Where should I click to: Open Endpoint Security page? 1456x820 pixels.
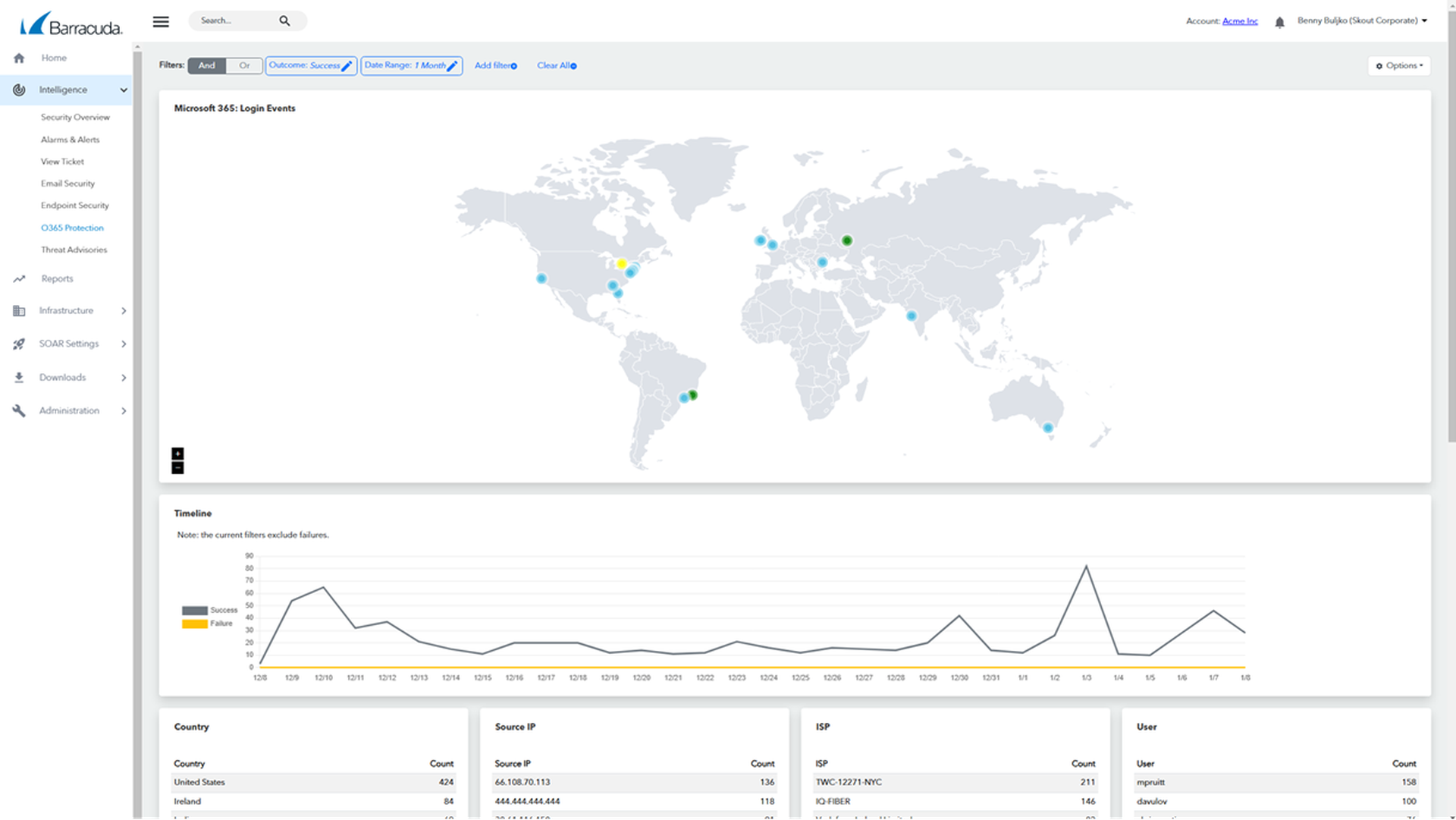(74, 206)
